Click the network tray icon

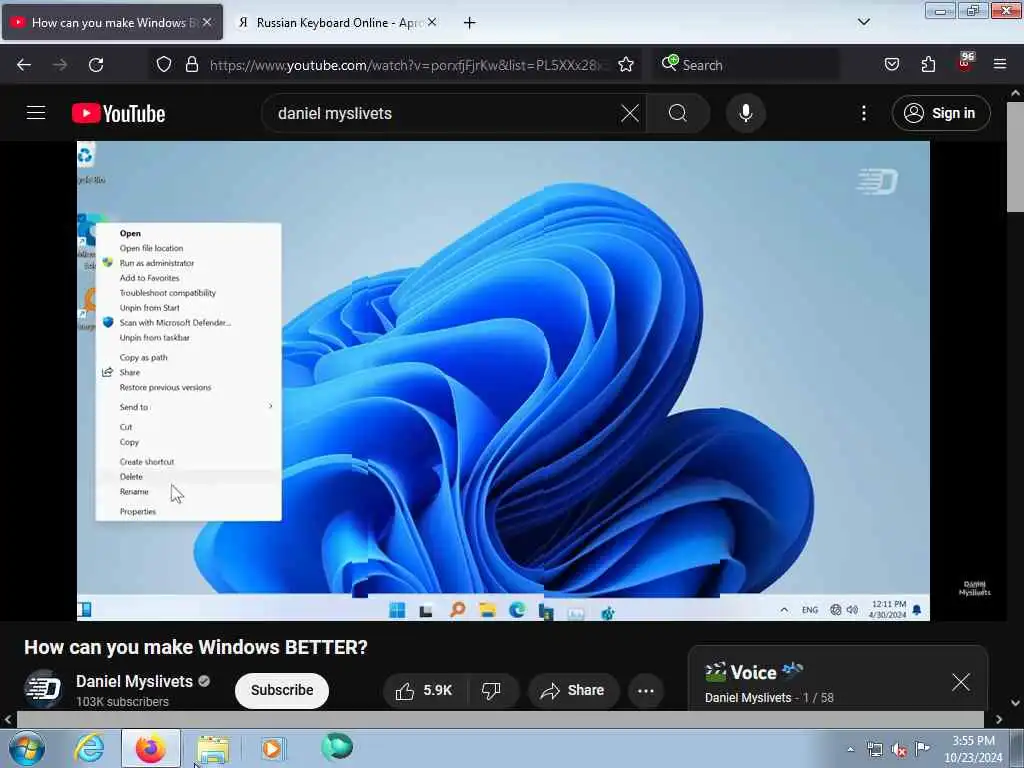pos(874,750)
